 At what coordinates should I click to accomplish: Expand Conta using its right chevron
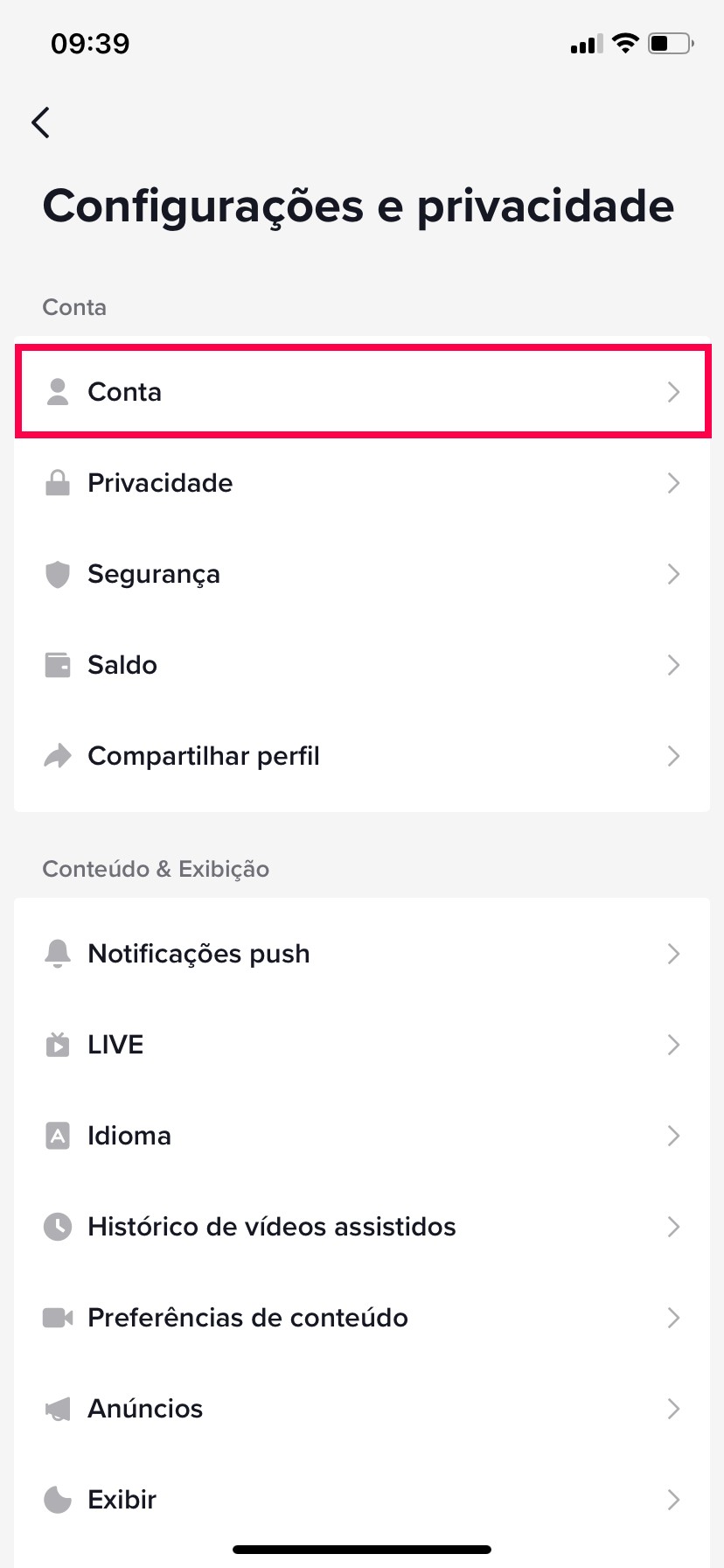click(673, 392)
